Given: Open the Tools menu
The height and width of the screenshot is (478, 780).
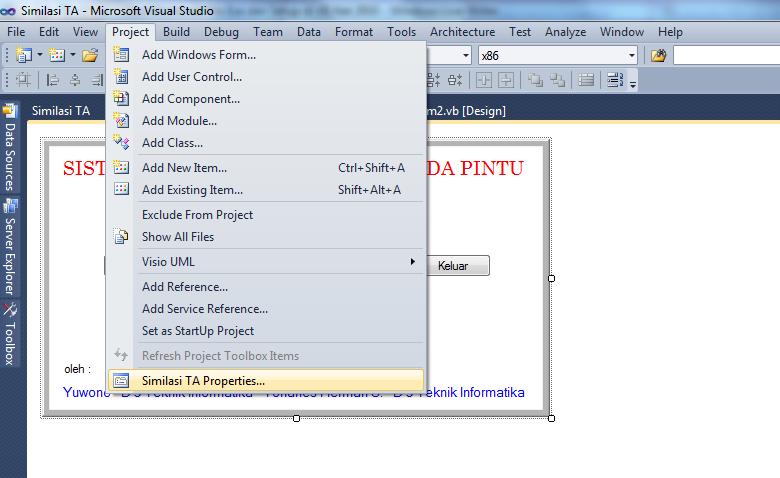Looking at the screenshot, I should click(401, 32).
